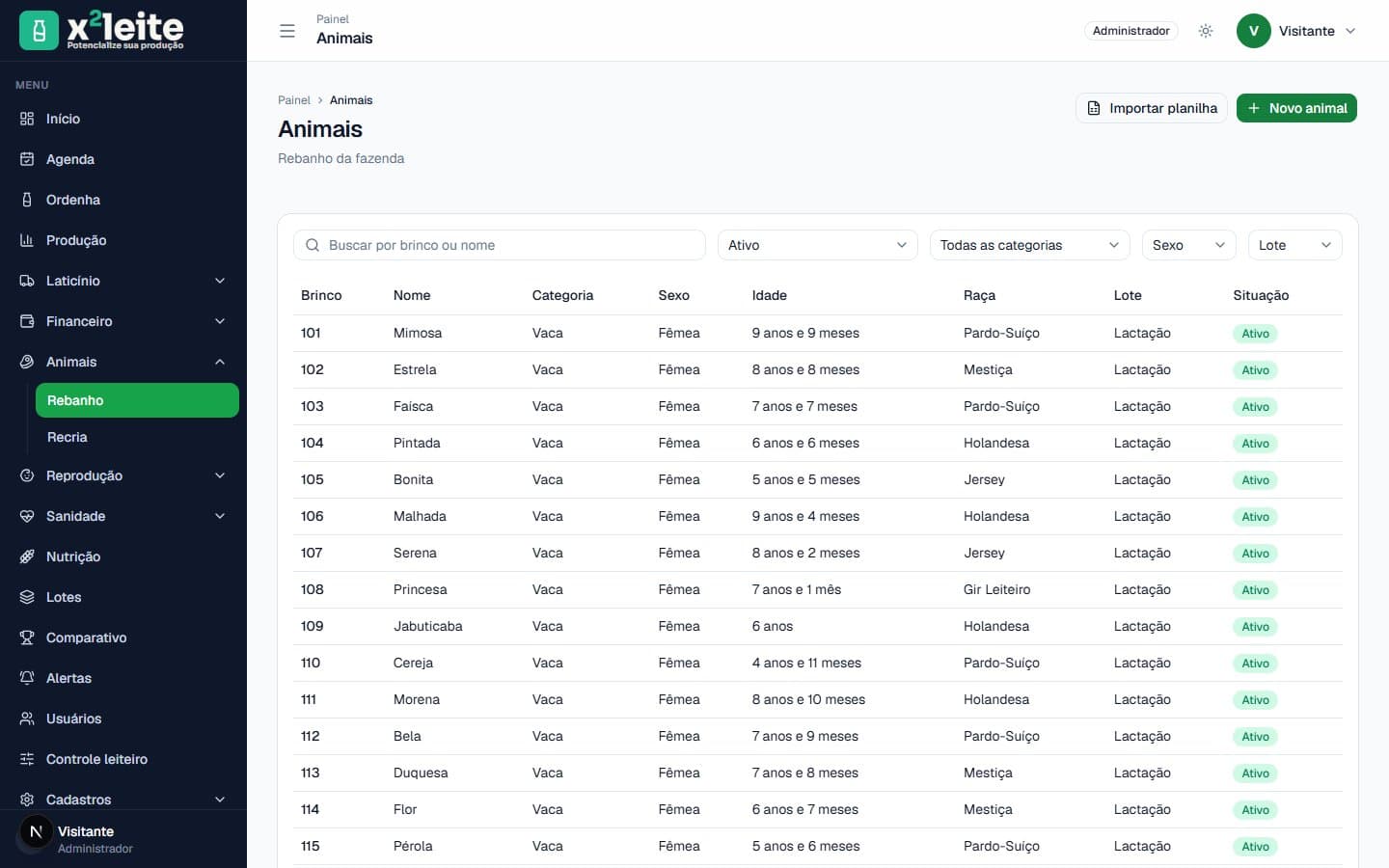This screenshot has width=1389, height=868.
Task: Select the Rebanho submenu item
Action: (x=137, y=400)
